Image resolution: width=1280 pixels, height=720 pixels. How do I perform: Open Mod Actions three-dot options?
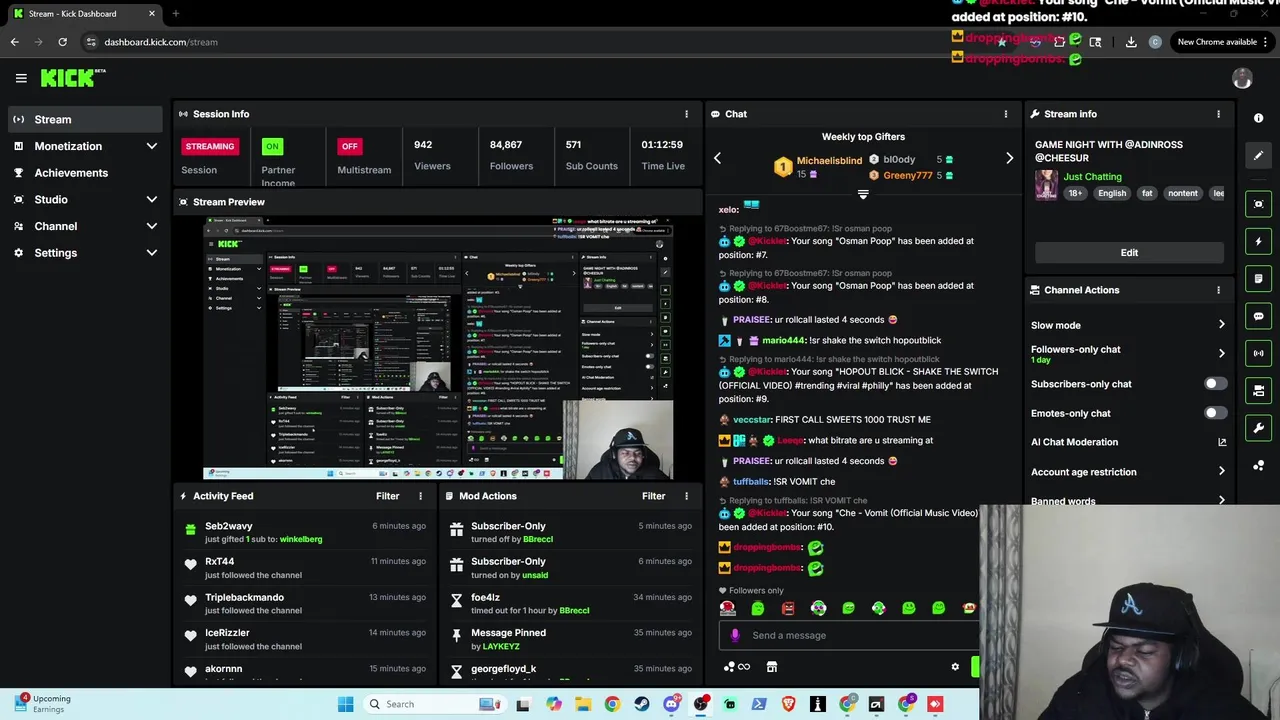point(686,496)
